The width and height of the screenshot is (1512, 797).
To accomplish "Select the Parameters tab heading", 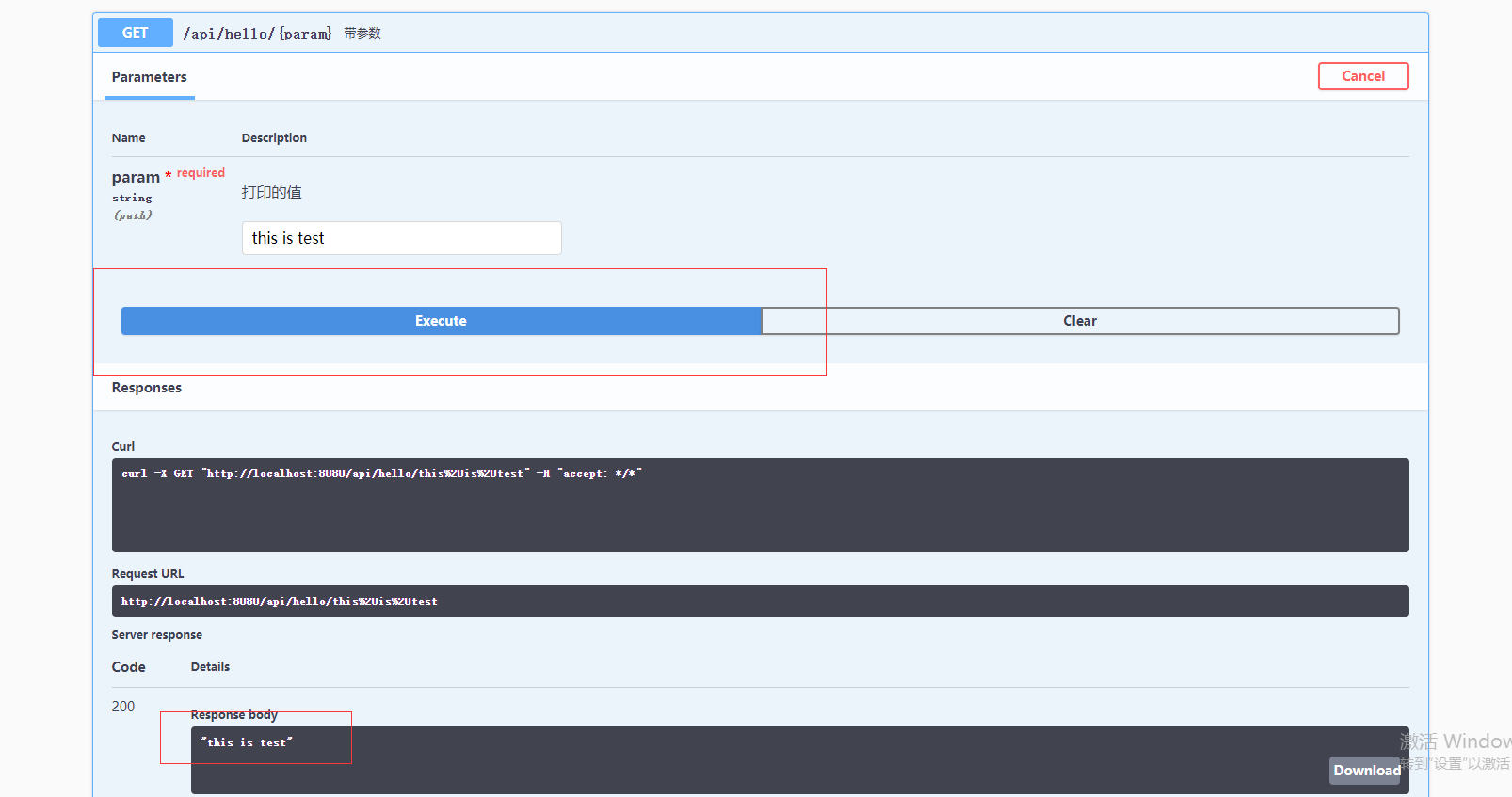I will [x=149, y=77].
